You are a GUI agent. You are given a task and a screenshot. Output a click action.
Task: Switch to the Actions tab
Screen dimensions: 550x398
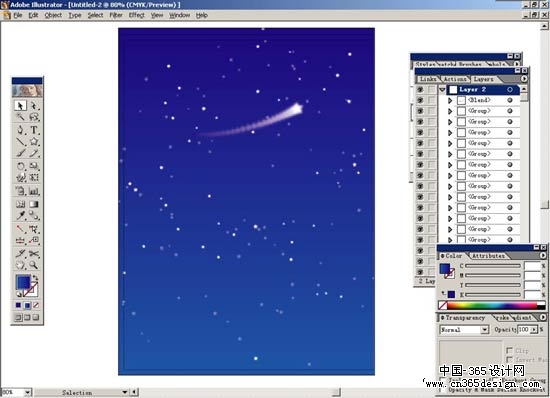455,79
